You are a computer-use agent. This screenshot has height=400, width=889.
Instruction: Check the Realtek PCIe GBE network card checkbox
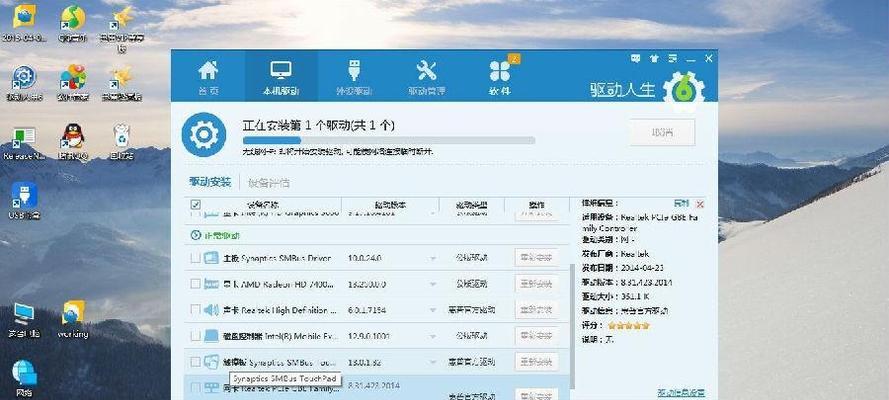click(x=195, y=388)
